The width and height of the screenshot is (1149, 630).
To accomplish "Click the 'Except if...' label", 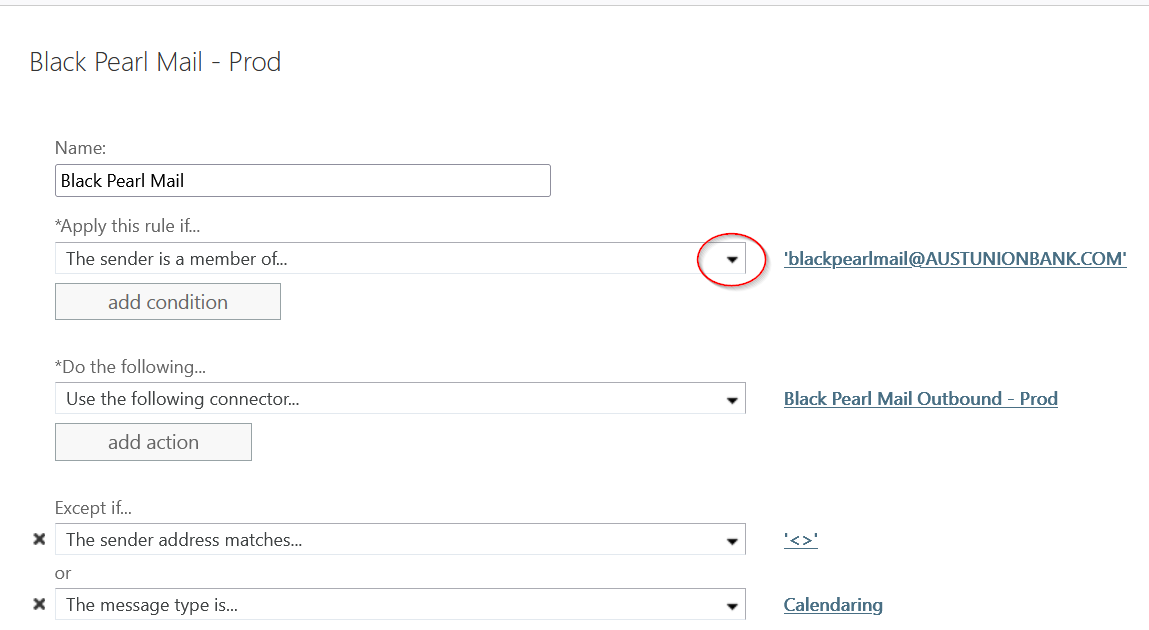I will (93, 508).
